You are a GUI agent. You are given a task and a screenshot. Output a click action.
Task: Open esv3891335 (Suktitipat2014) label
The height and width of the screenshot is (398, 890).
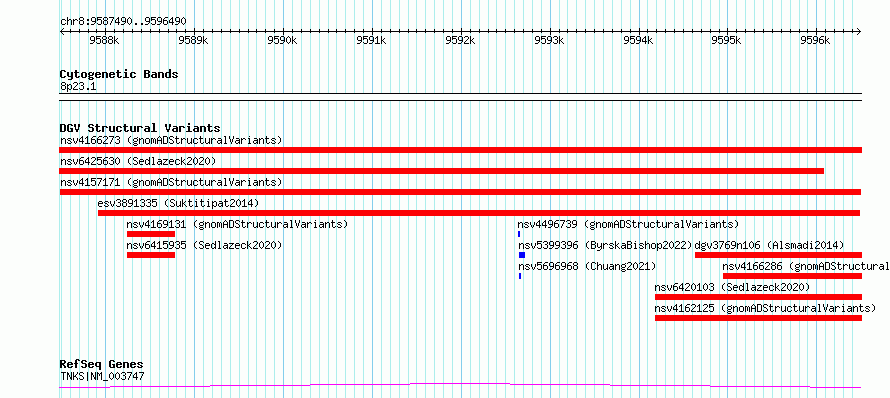[178, 203]
